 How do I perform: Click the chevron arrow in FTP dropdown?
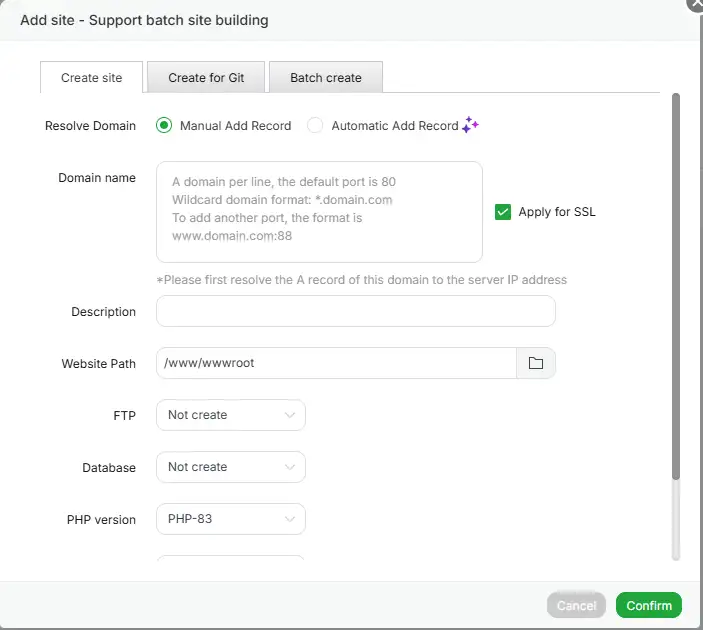(290, 415)
